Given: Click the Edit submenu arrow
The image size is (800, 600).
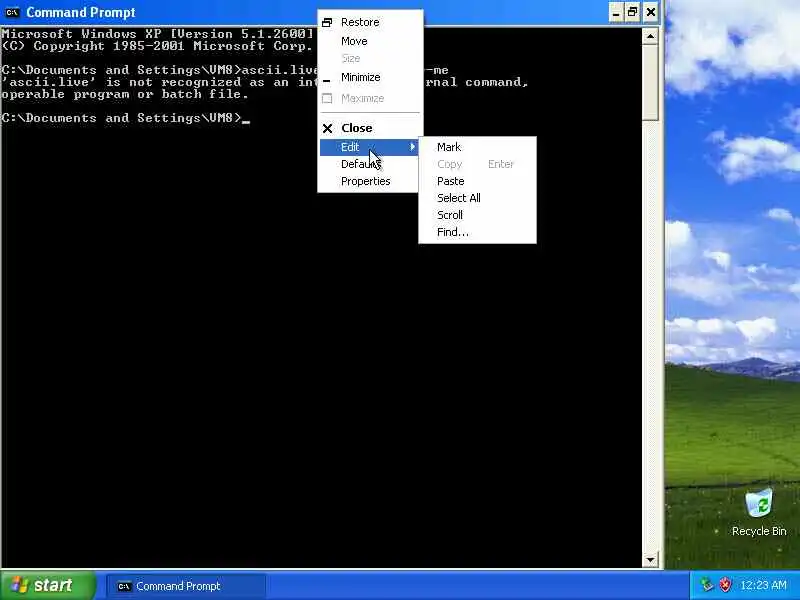Looking at the screenshot, I should [412, 147].
